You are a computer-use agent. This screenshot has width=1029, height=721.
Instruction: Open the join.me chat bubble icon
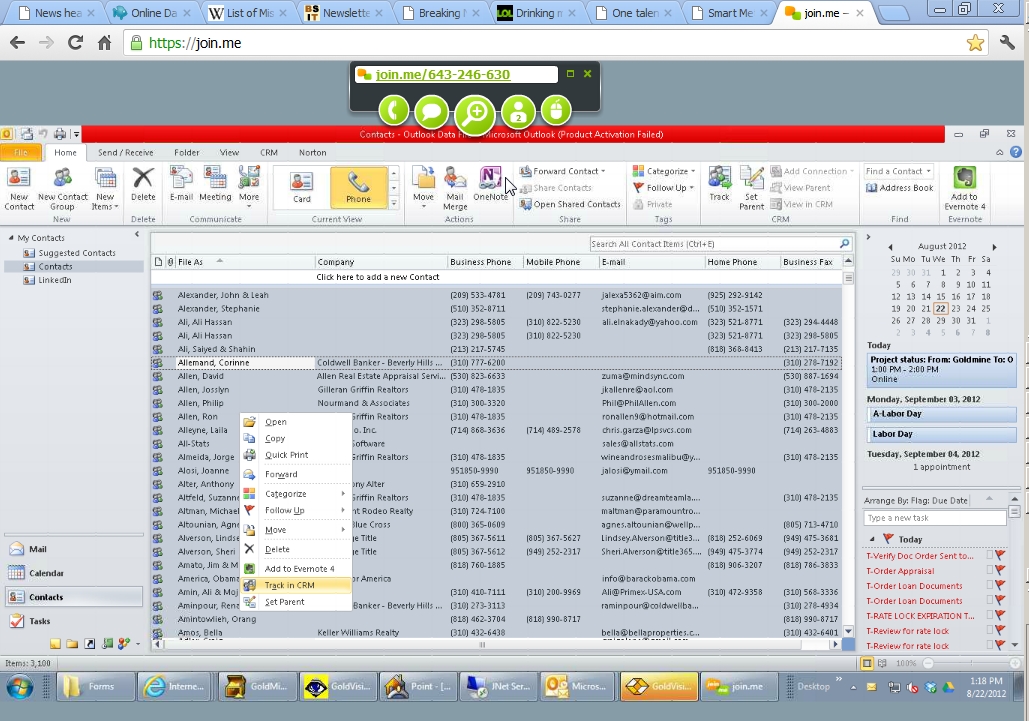(x=432, y=111)
